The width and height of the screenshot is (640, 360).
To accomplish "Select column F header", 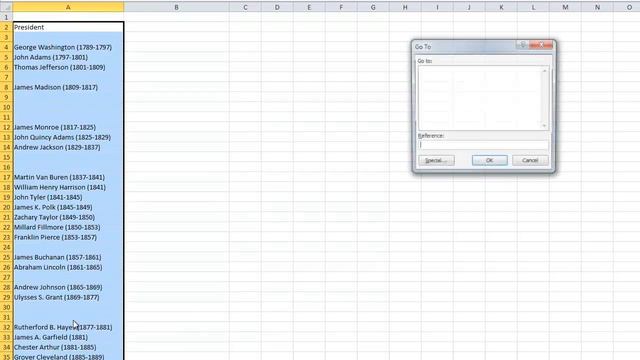I will coord(341,7).
